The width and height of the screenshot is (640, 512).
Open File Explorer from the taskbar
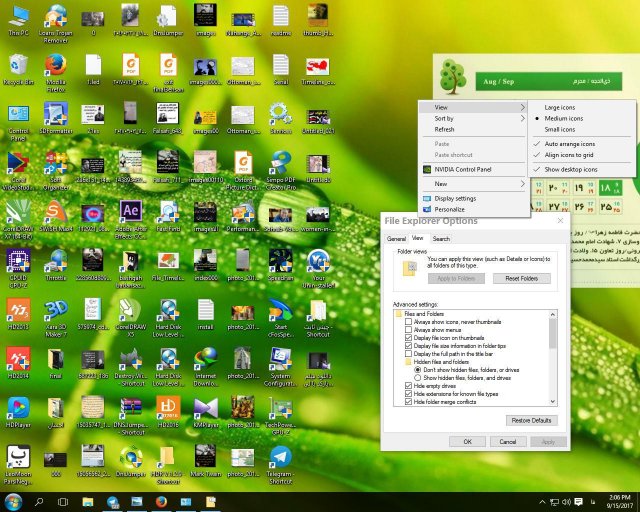click(x=88, y=501)
